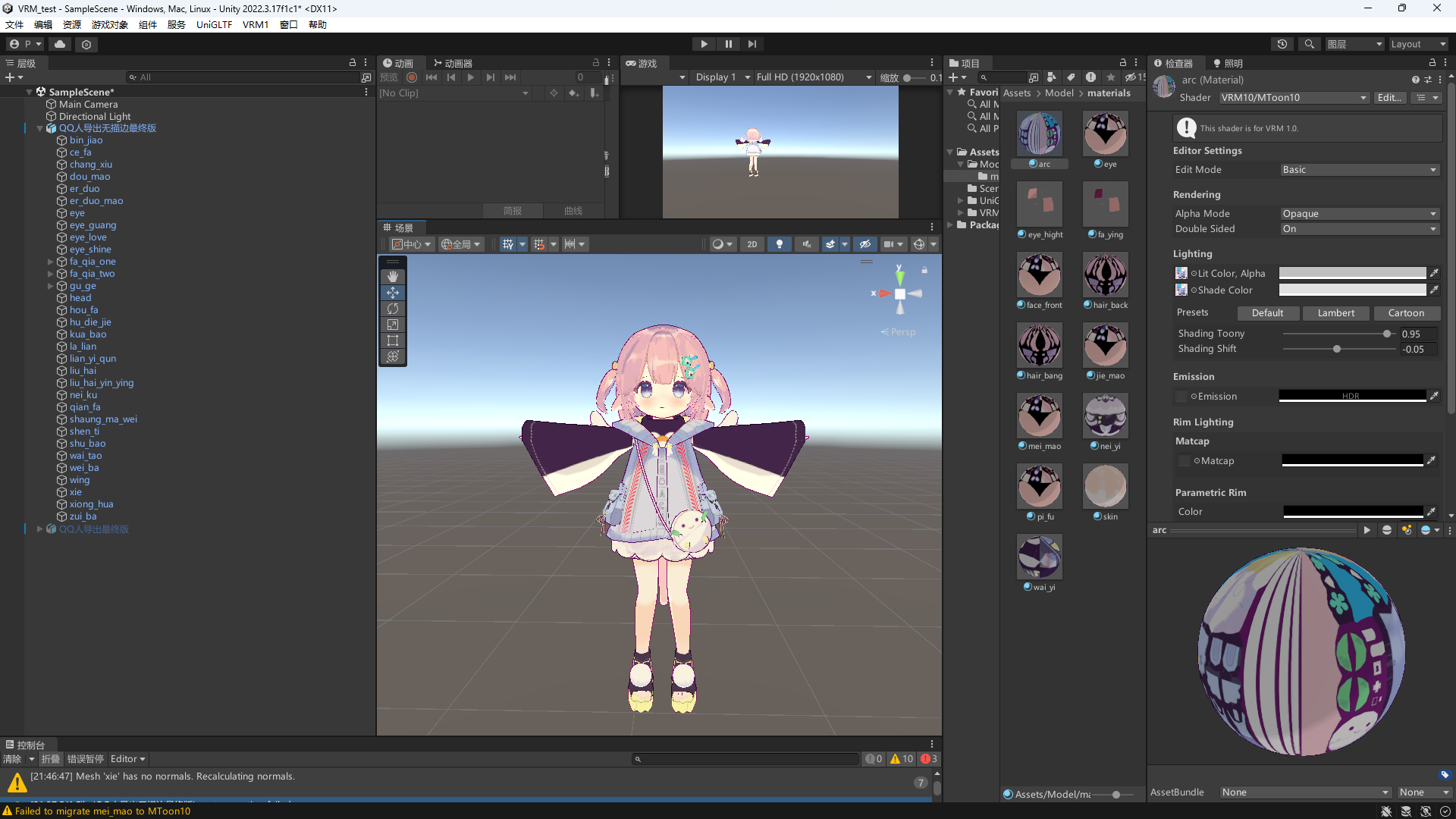
Task: Click the Pause button in top toolbar
Action: pos(728,44)
